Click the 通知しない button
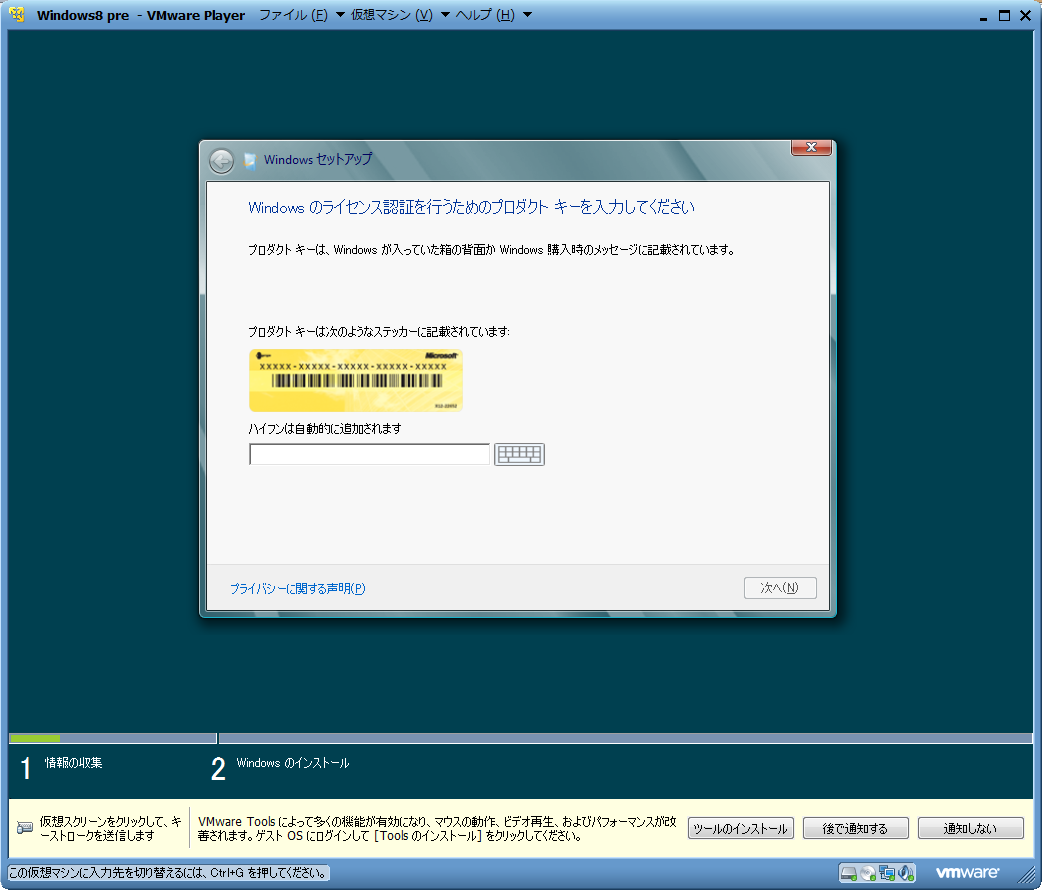The image size is (1042, 890). click(x=970, y=828)
